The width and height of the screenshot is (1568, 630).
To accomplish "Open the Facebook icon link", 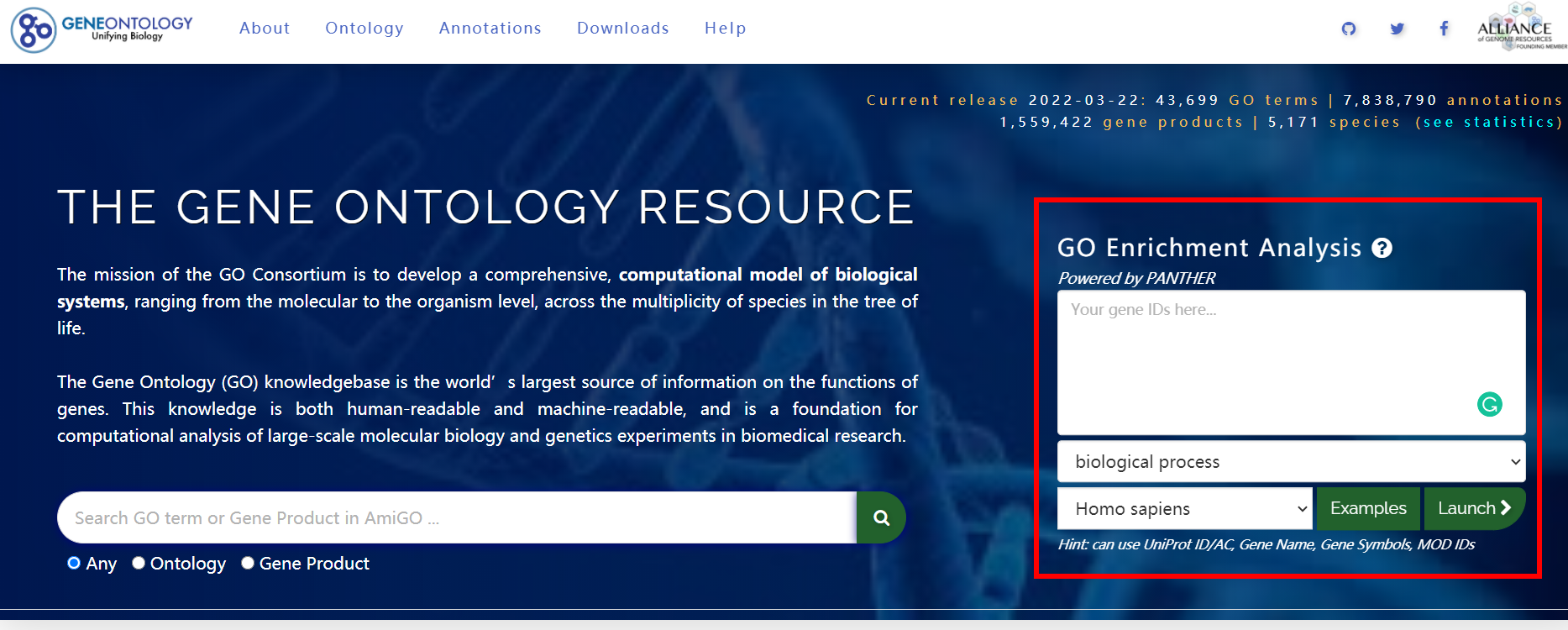I will coord(1444,29).
